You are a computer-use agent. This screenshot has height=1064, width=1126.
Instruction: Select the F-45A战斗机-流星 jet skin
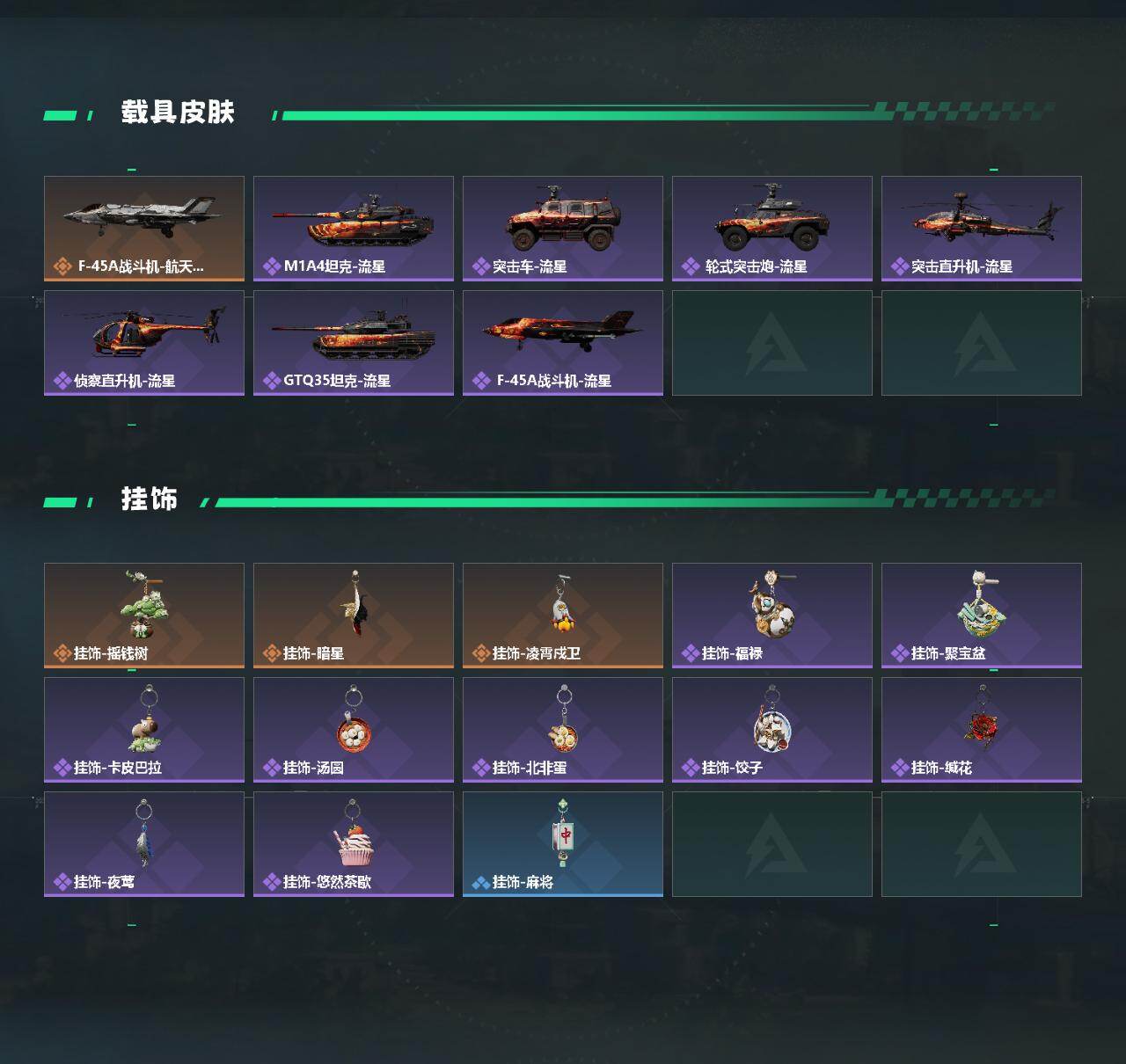(563, 343)
